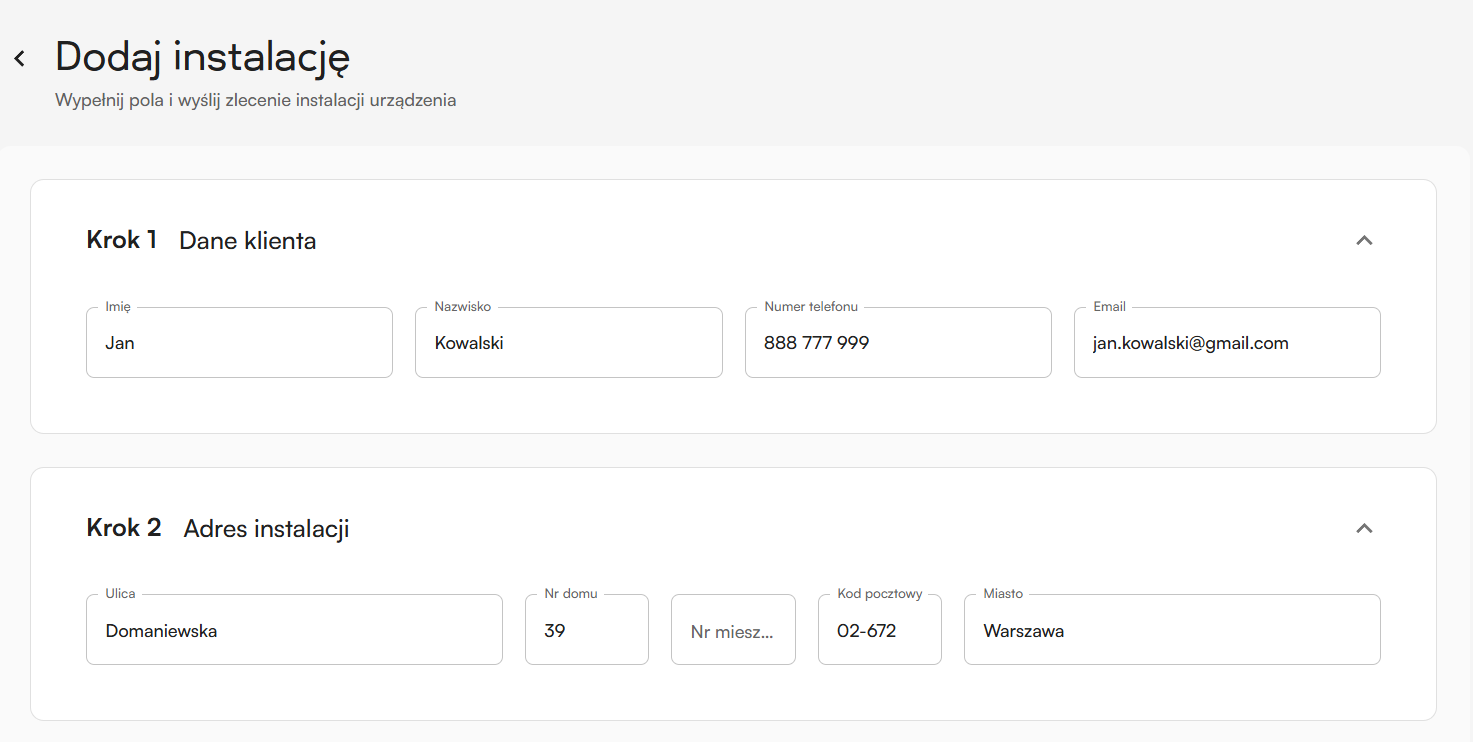Click the empty Nr mieszkania field

tap(733, 631)
